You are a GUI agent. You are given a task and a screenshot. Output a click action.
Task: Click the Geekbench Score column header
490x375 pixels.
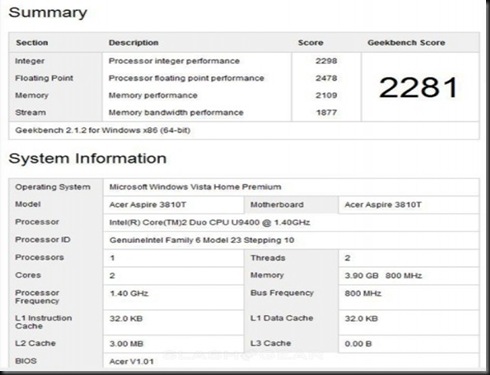(406, 43)
